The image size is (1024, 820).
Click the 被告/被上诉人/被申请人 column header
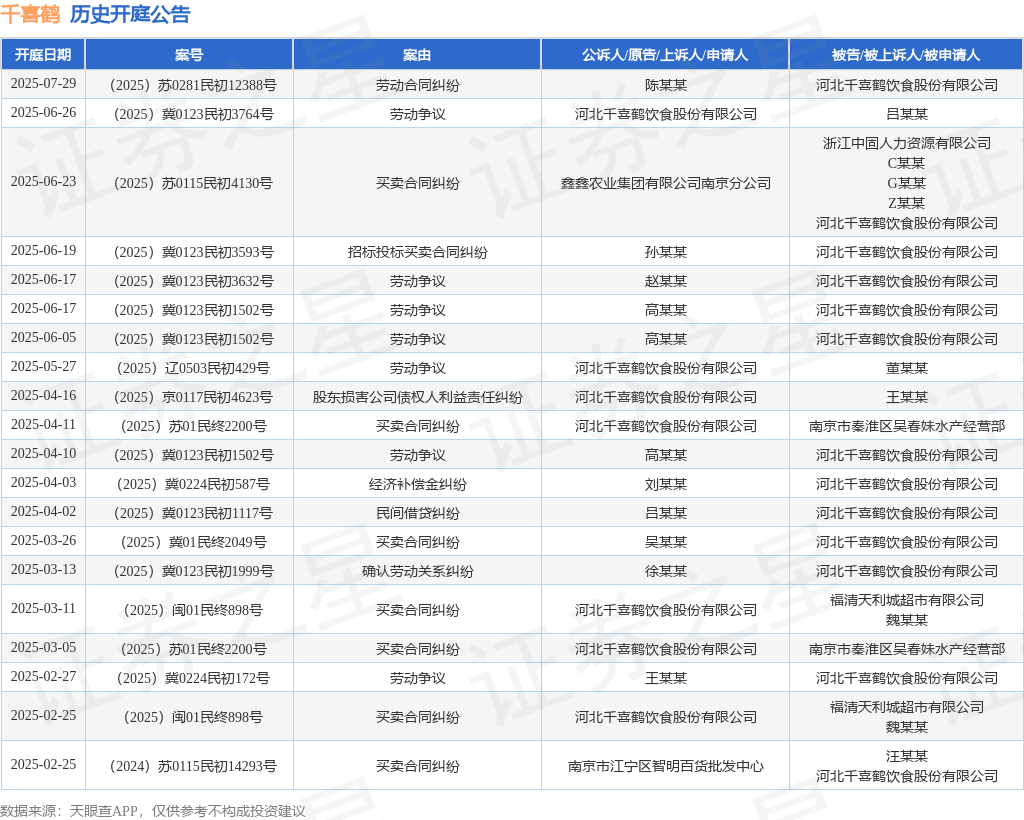coord(906,55)
